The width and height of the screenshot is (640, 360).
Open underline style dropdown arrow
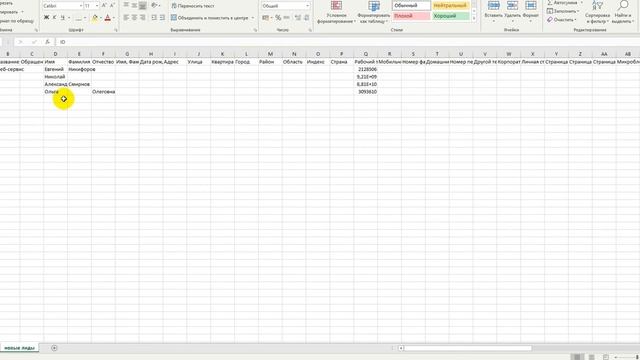(x=68, y=18)
